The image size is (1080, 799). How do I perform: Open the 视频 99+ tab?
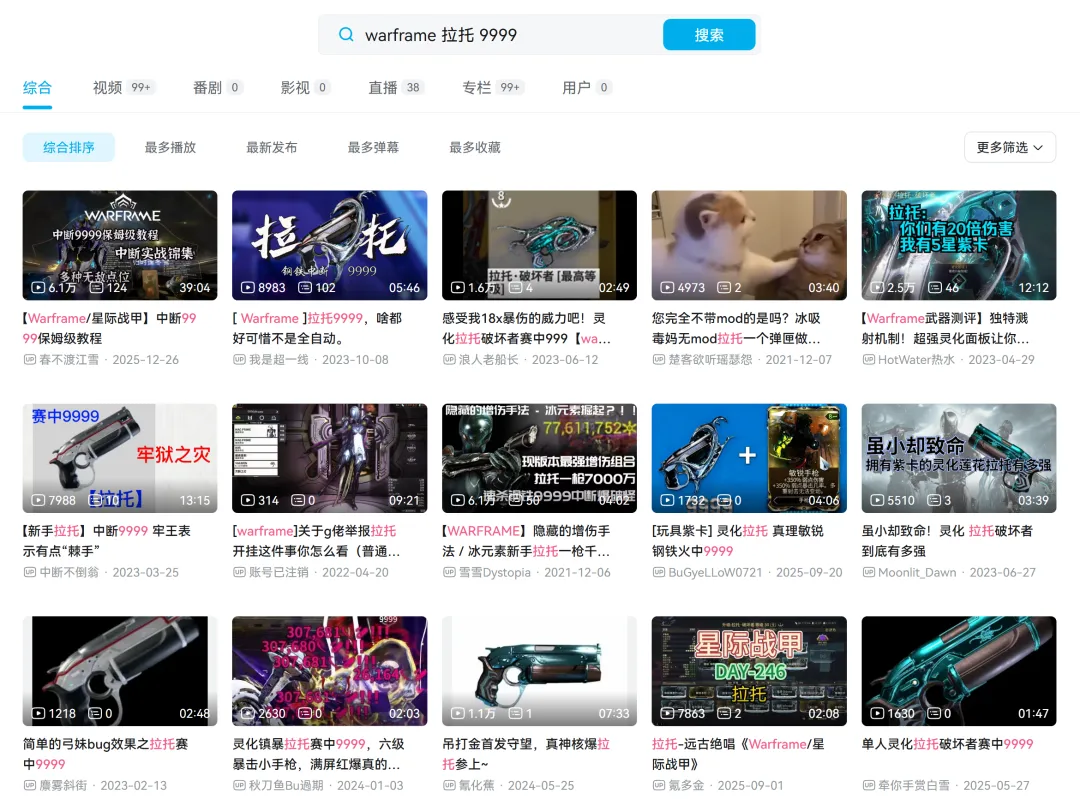coord(123,87)
